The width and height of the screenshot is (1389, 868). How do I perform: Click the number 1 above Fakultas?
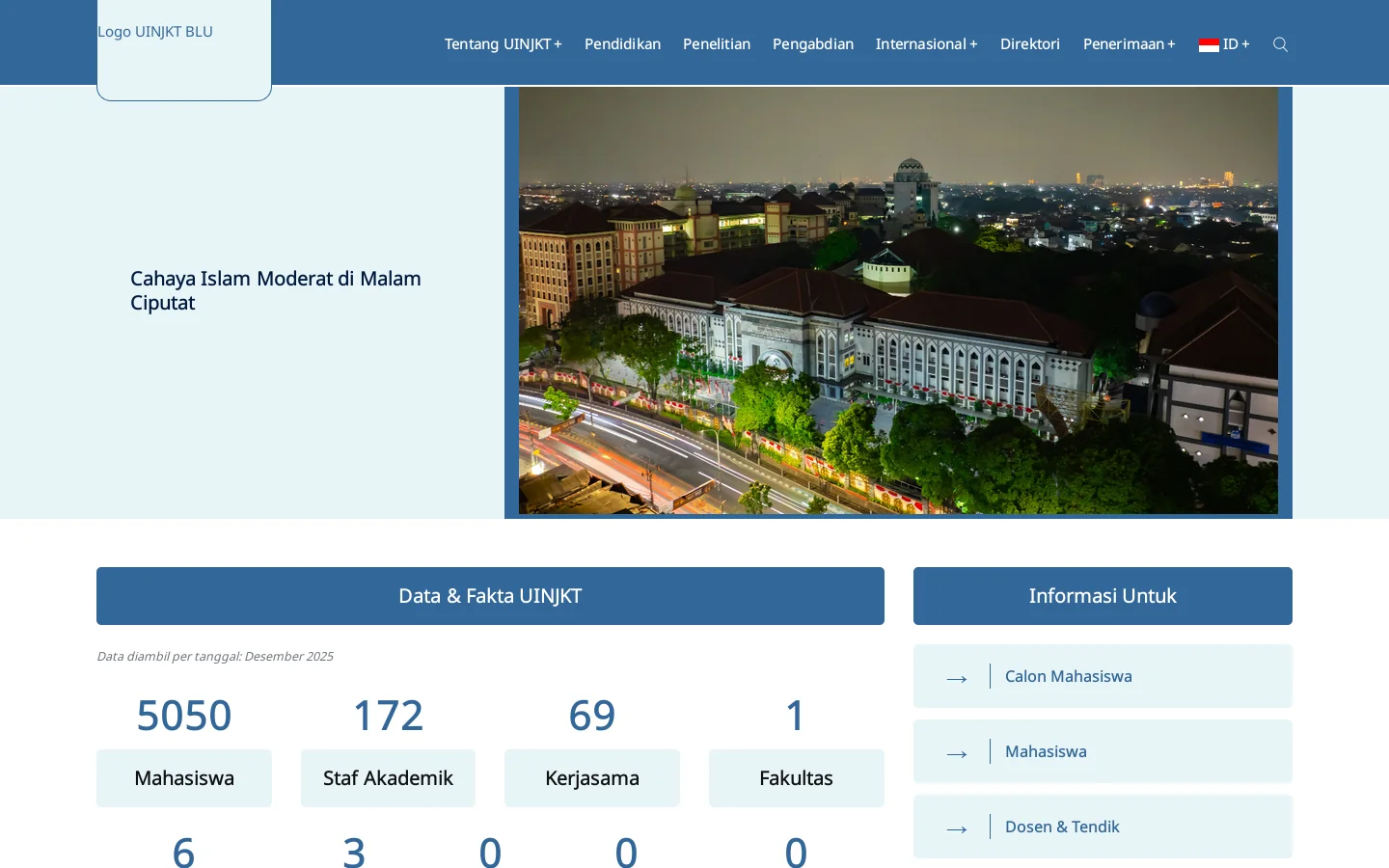[796, 716]
